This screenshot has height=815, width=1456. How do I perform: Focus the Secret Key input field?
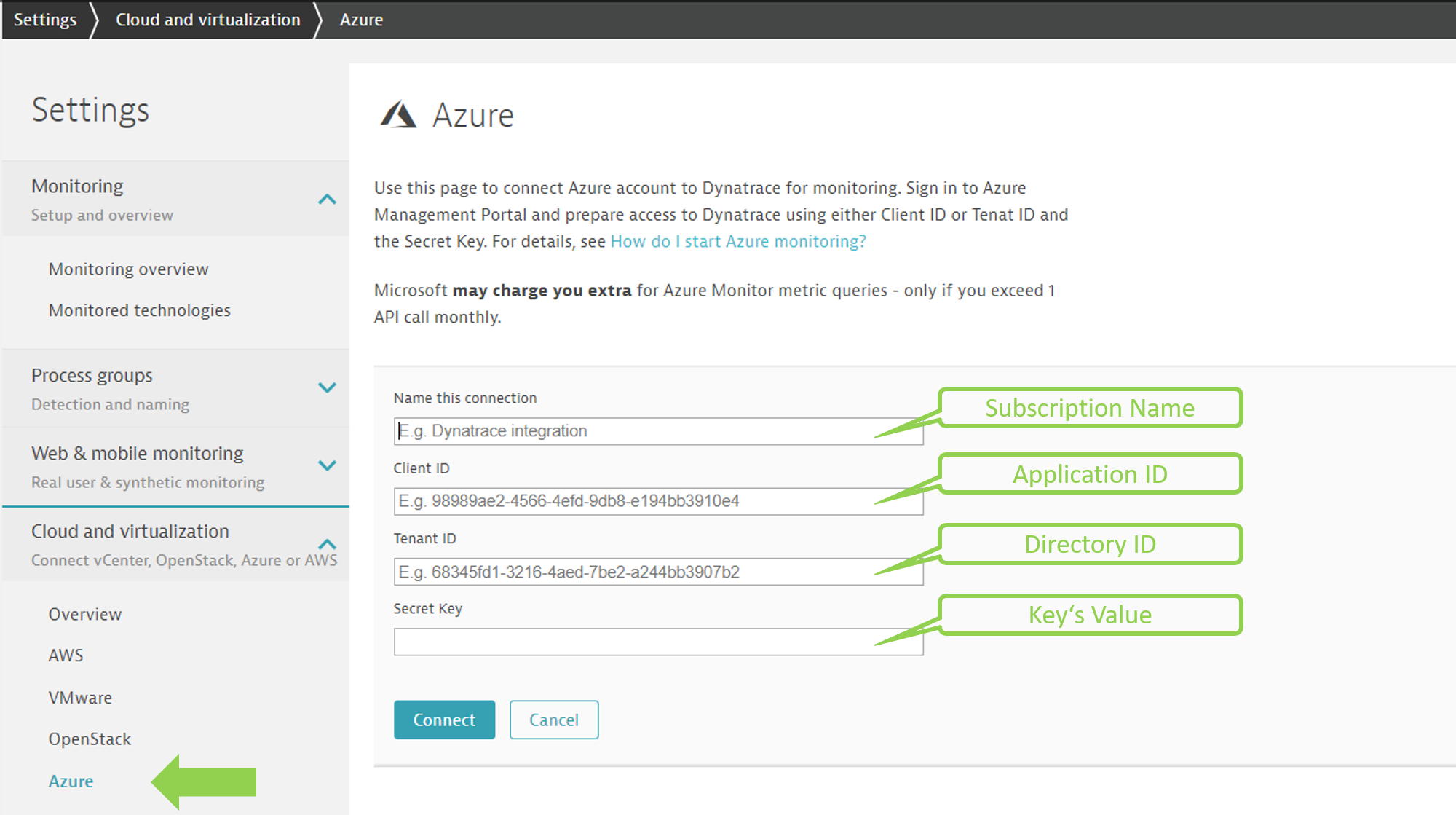pyautogui.click(x=658, y=642)
